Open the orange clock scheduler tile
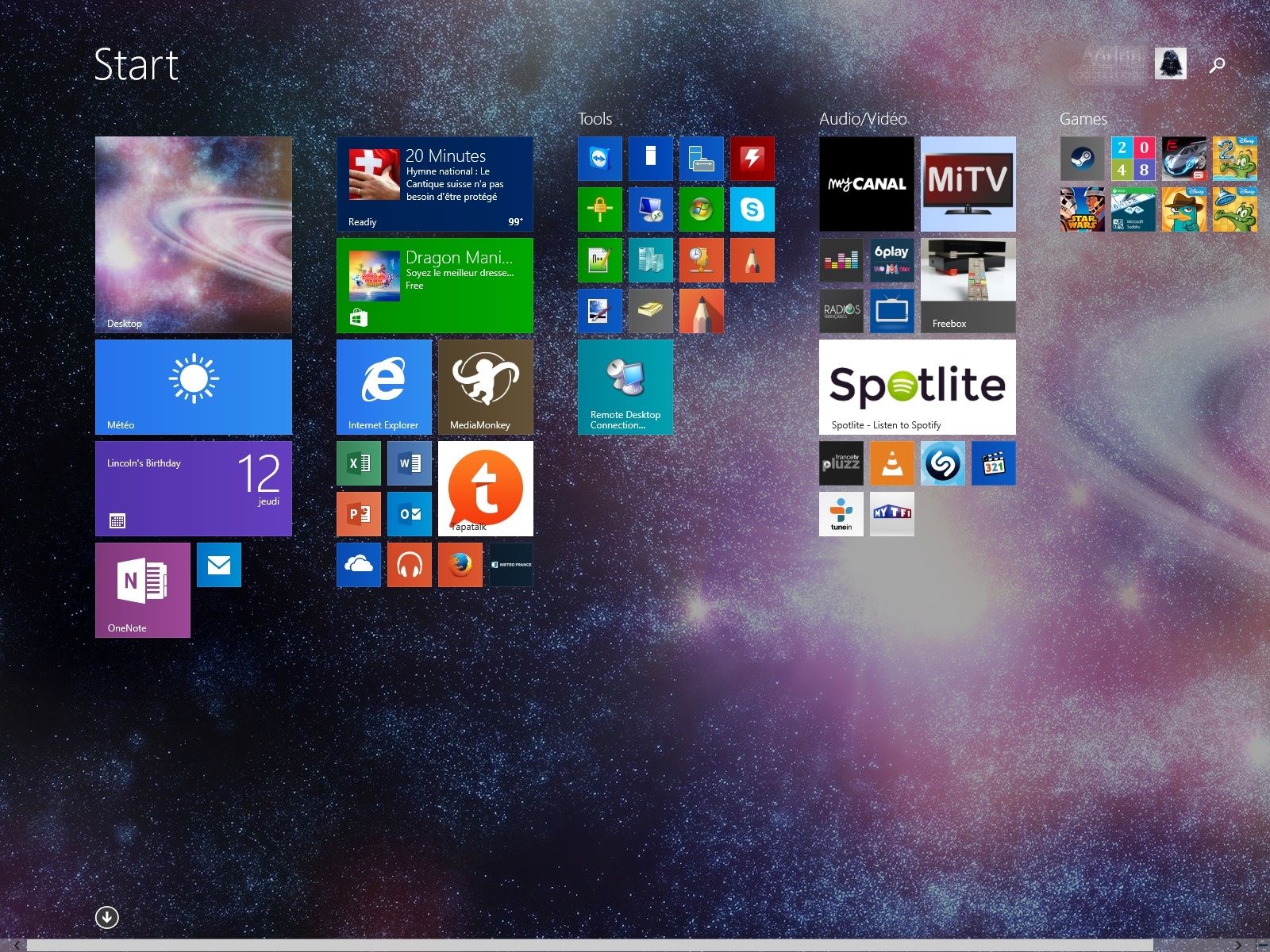 pos(702,260)
